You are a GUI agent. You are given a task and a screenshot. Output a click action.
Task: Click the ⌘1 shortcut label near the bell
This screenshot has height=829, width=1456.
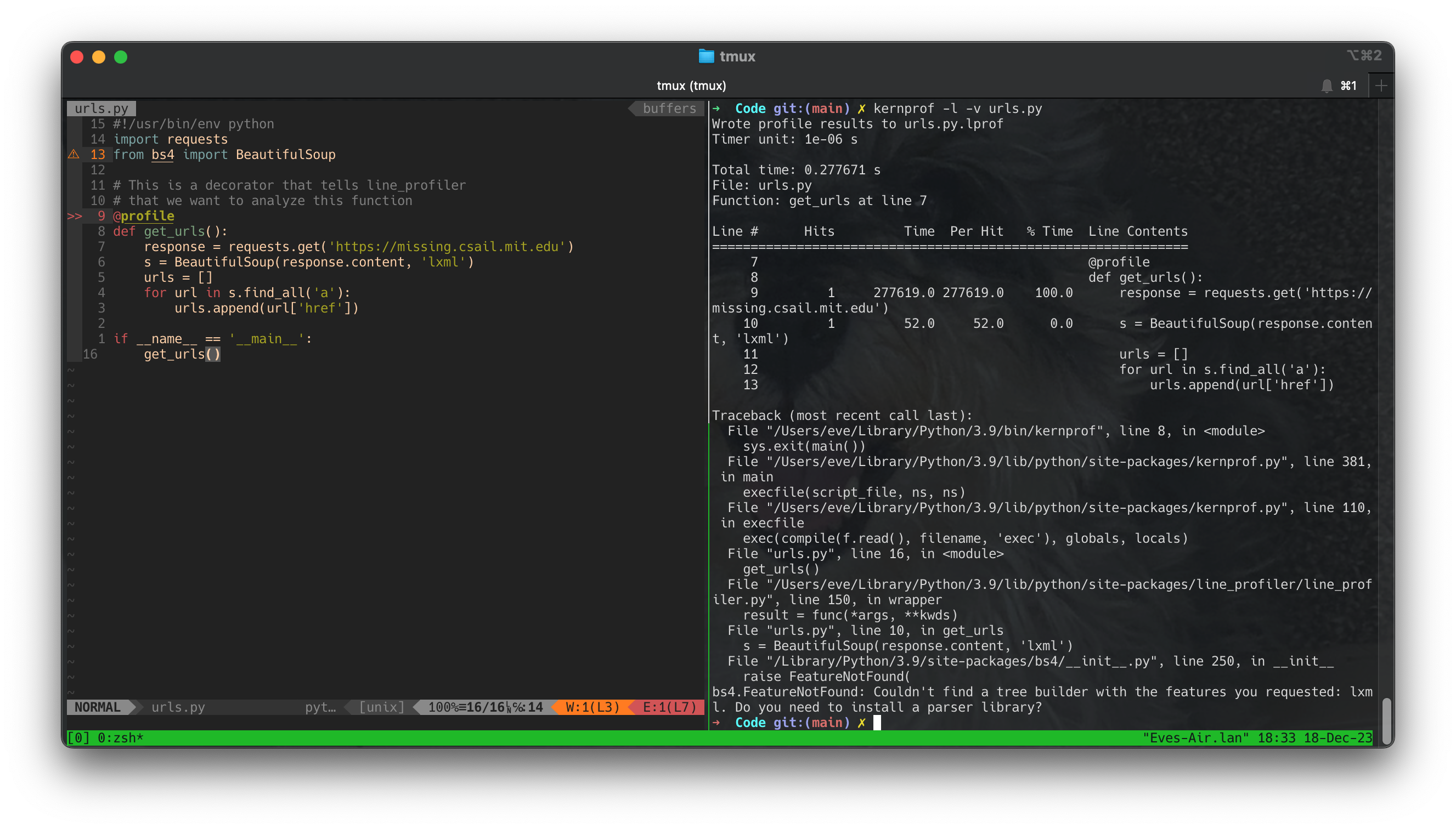click(1348, 86)
